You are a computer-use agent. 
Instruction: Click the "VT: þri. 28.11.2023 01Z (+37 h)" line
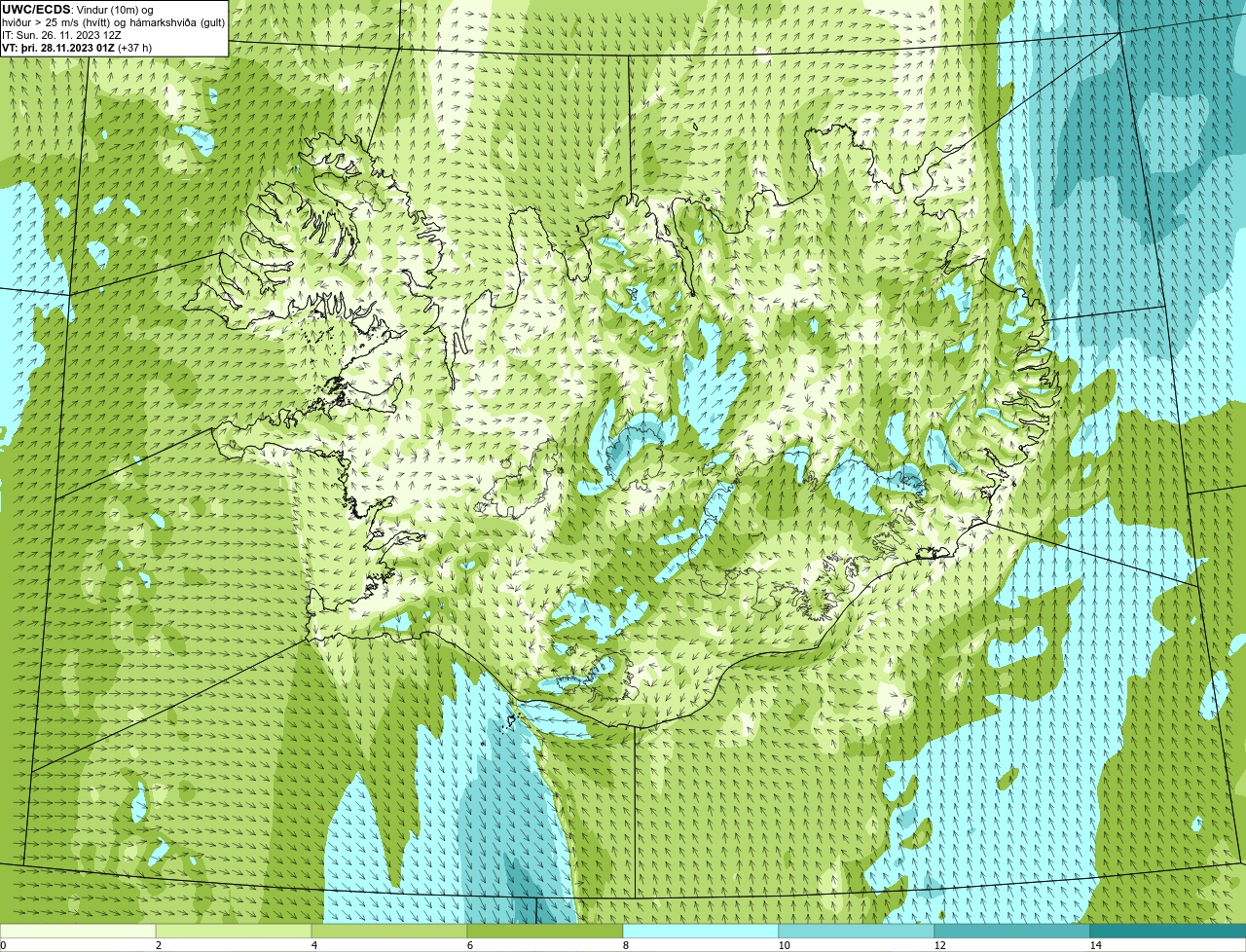tap(77, 47)
